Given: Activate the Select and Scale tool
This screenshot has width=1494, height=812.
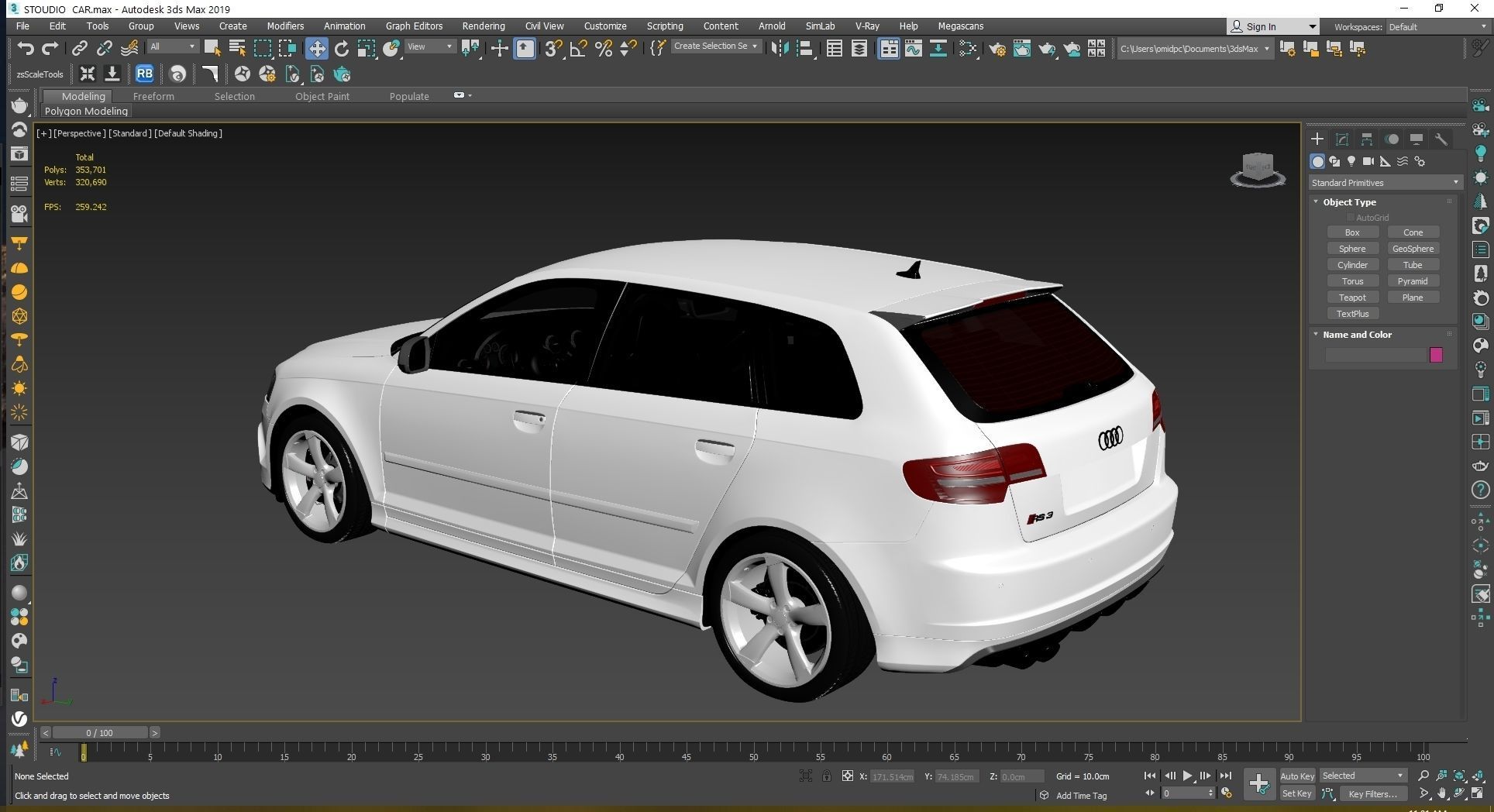Looking at the screenshot, I should click(367, 49).
